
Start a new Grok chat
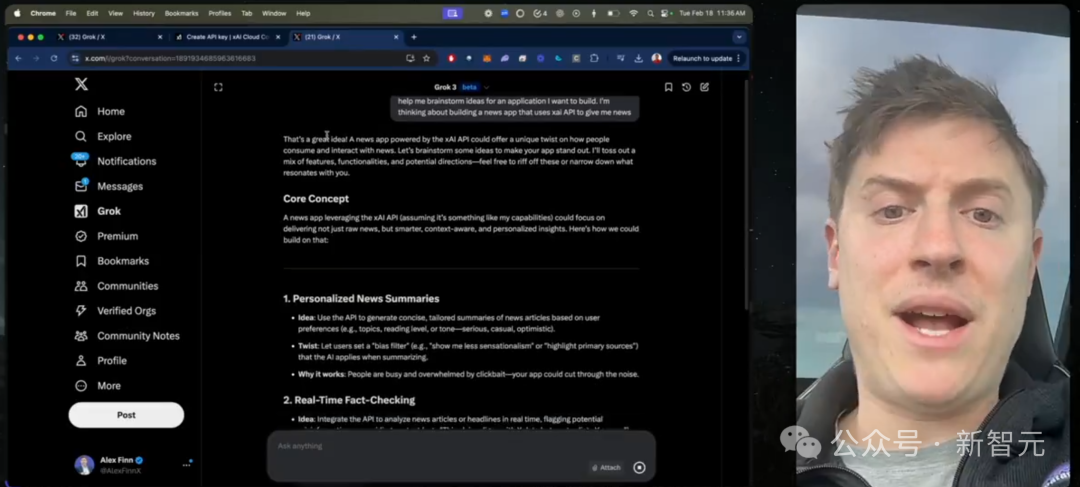(704, 87)
